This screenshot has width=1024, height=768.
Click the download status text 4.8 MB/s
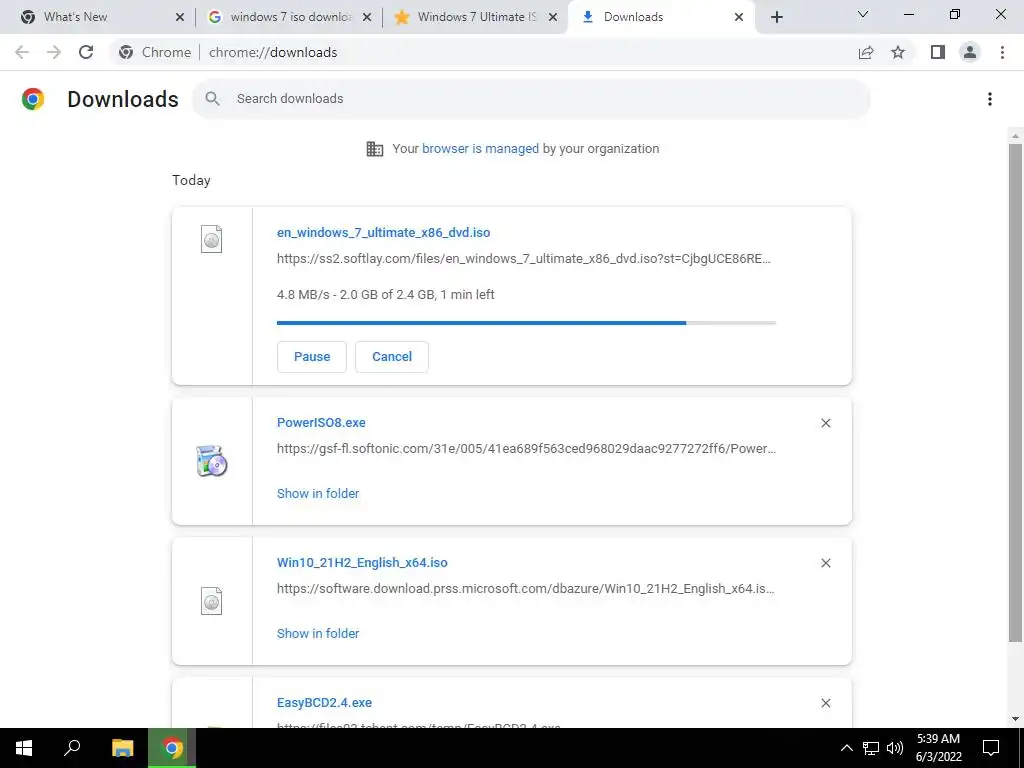(385, 295)
